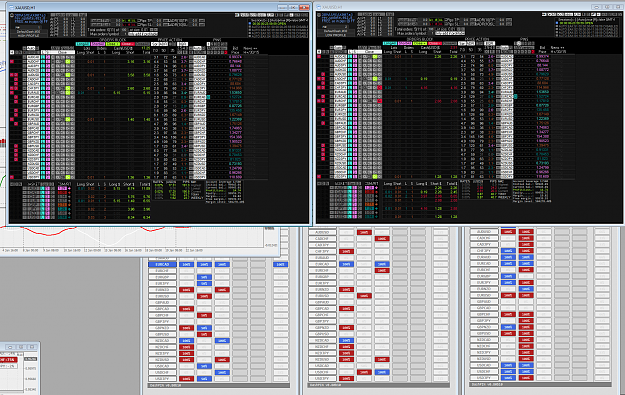Choose GBPNZD symbol in middle bottom panel
This screenshot has height=395, width=625.
click(x=322, y=328)
